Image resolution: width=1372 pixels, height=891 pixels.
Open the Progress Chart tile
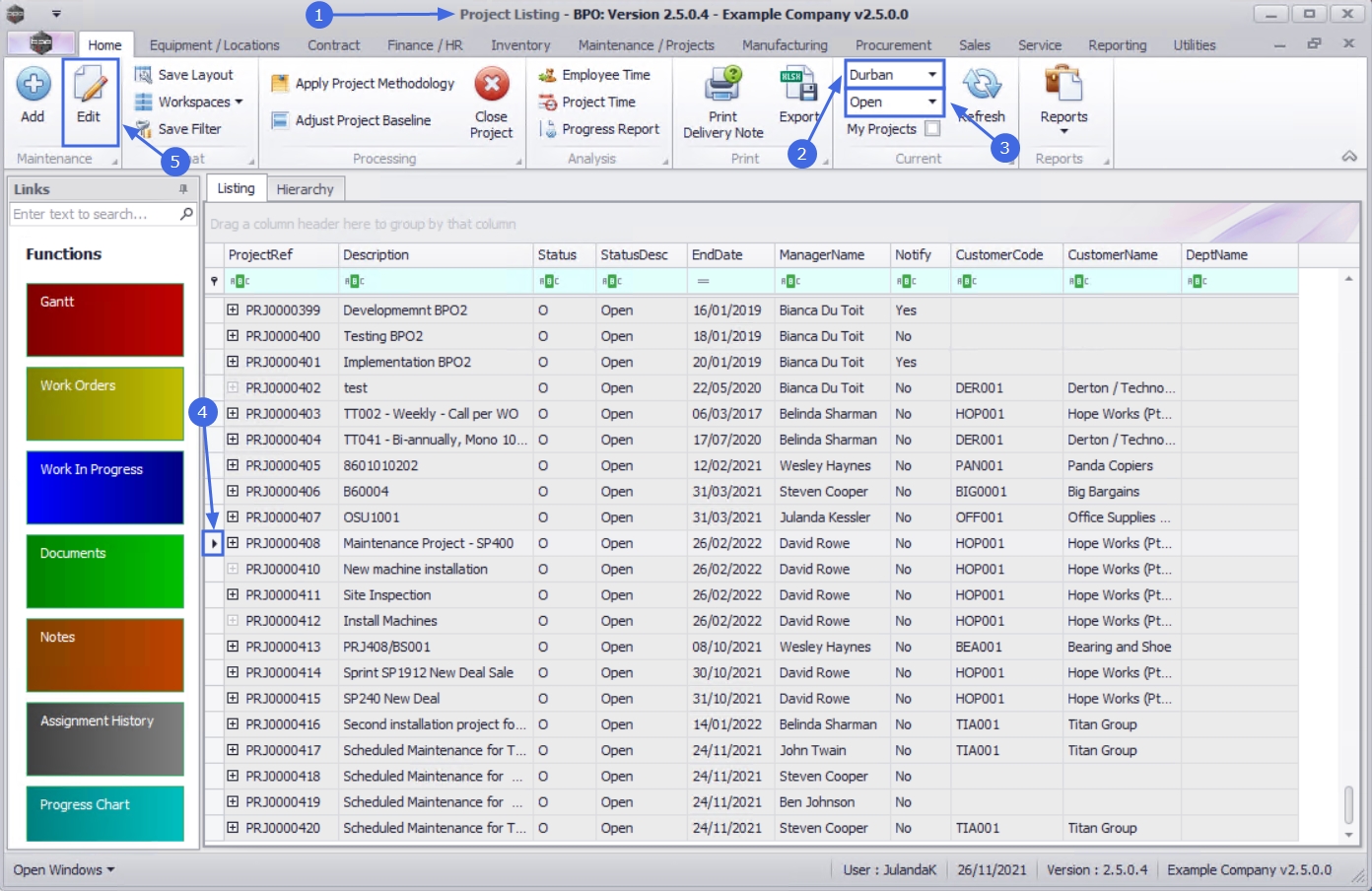[x=104, y=813]
